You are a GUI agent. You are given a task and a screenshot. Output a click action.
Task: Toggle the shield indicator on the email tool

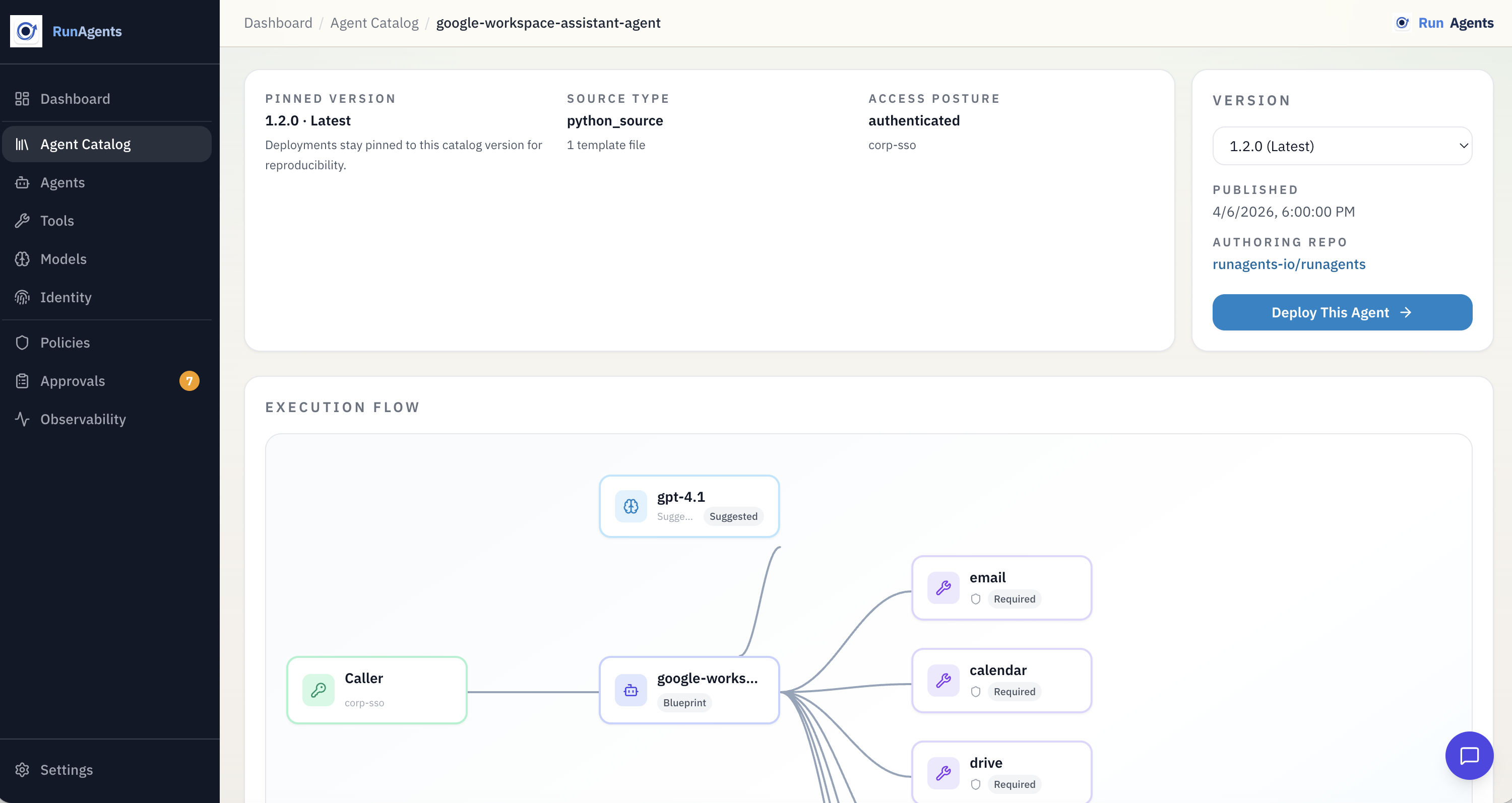click(x=976, y=599)
